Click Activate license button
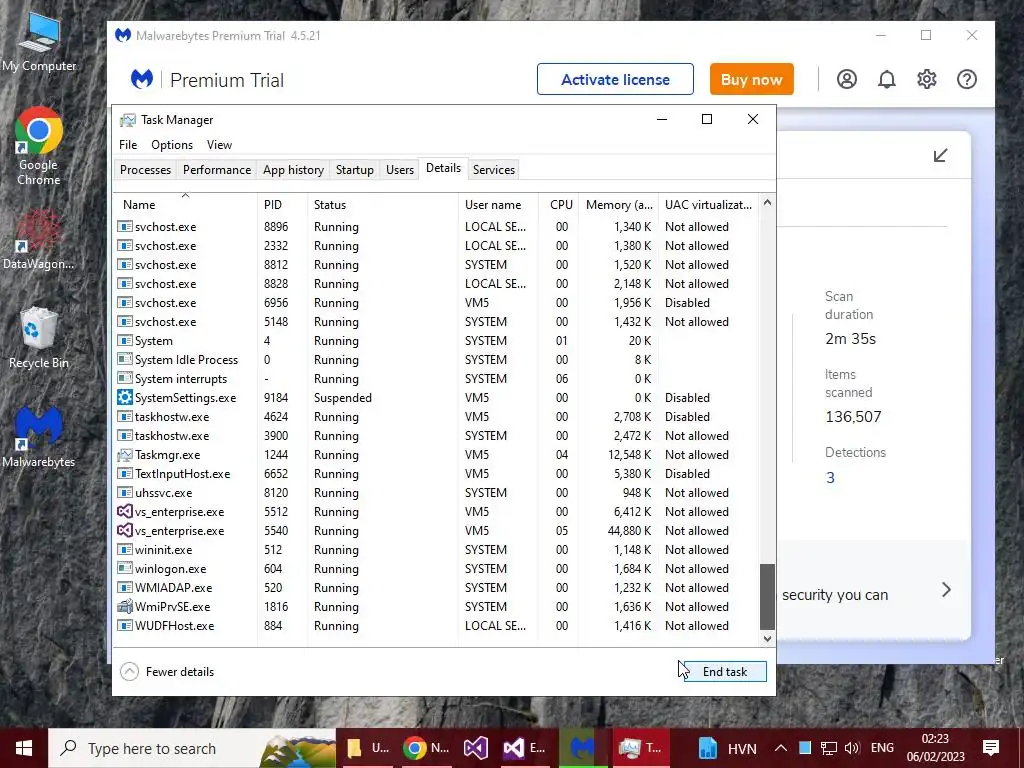Screen dimensions: 1024x768 [x=615, y=79]
